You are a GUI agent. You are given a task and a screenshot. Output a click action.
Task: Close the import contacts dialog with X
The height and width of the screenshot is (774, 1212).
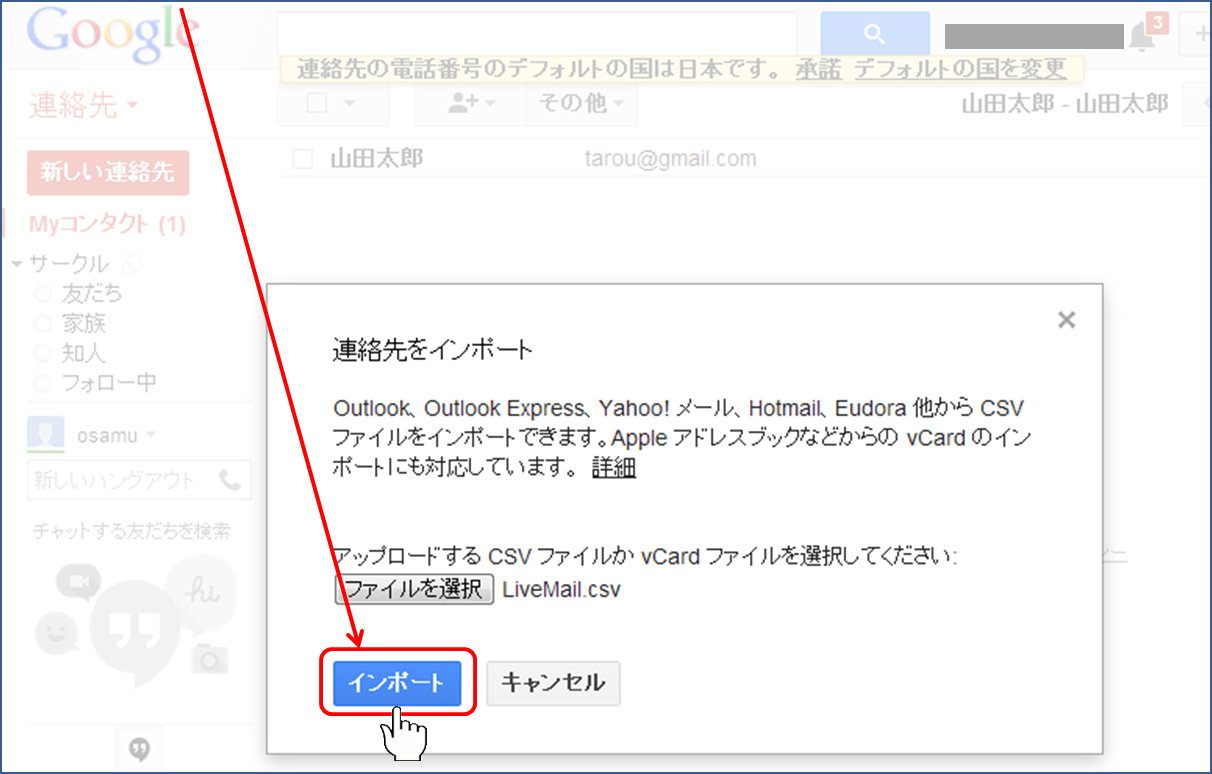(1066, 320)
